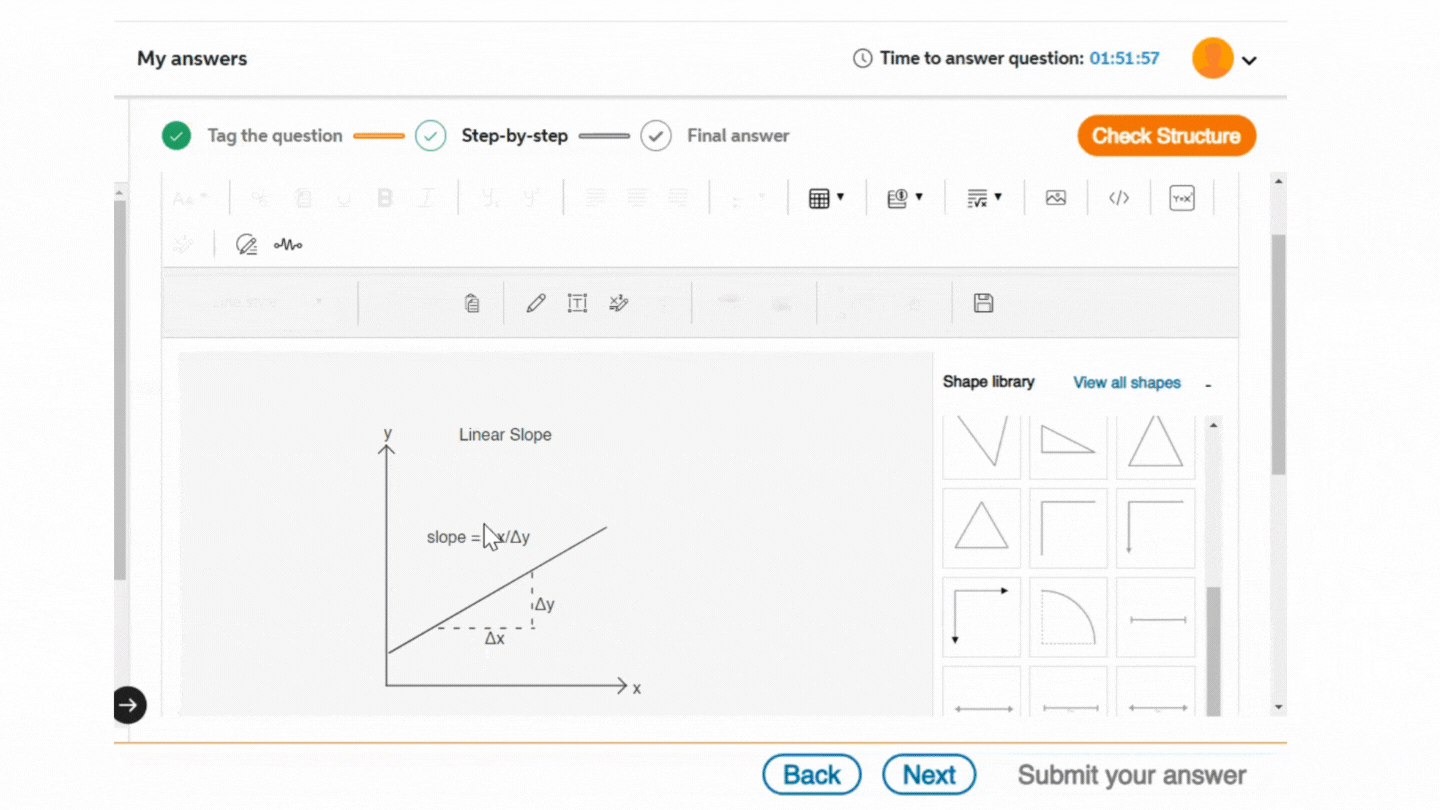
Task: Click the waveform chemistry tool icon
Action: pyautogui.click(x=288, y=244)
